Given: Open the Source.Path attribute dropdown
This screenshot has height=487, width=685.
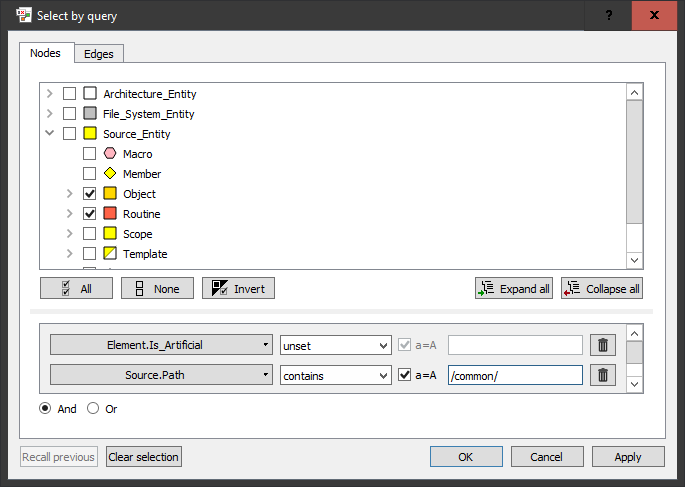Looking at the screenshot, I should (161, 375).
